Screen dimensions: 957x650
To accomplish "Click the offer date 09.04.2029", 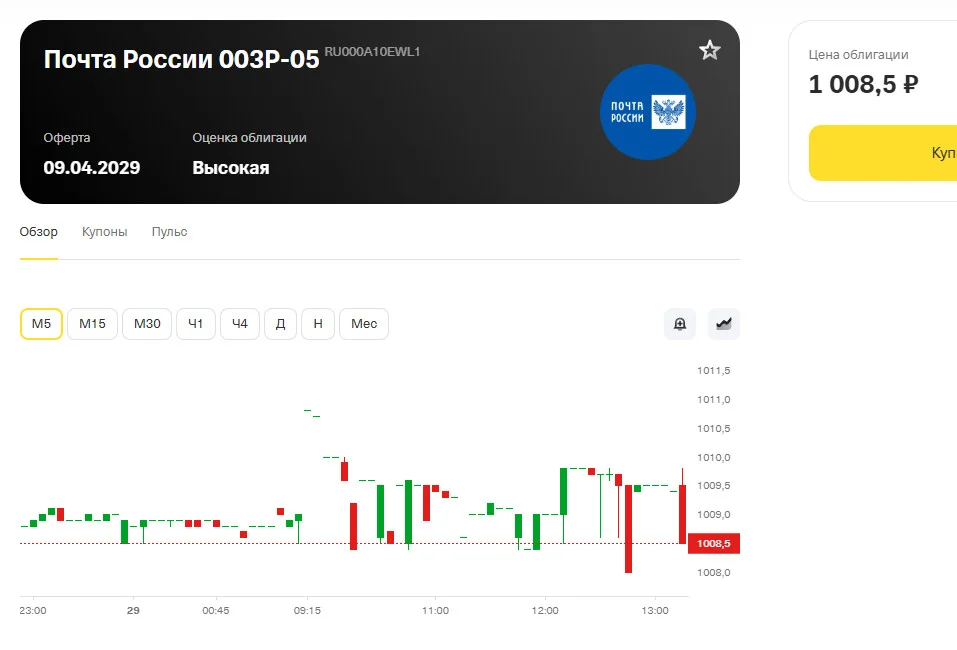I will coord(92,167).
